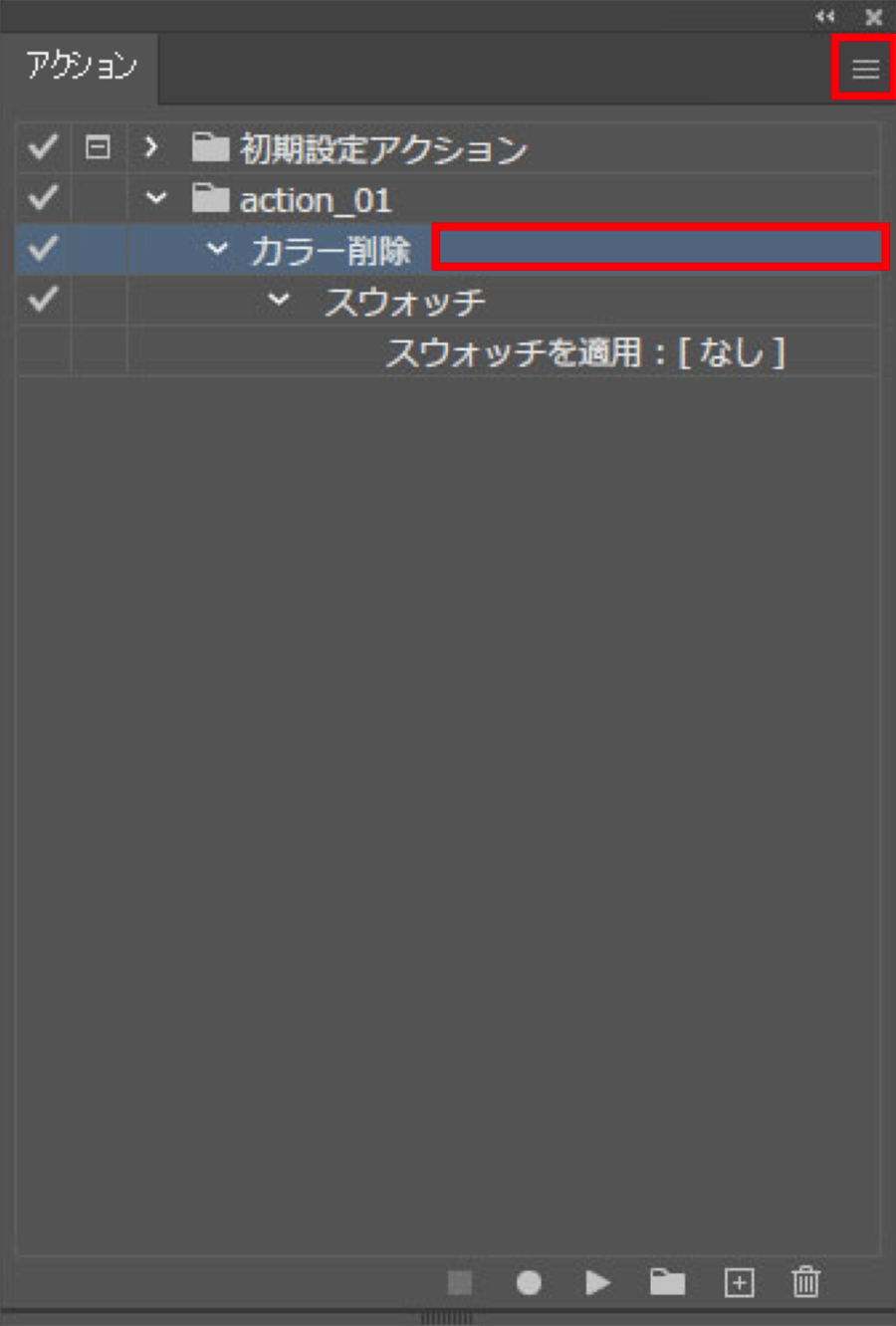Toggle checkmark for カラー削除 action
Image resolution: width=896 pixels, height=1326 pixels.
43,249
